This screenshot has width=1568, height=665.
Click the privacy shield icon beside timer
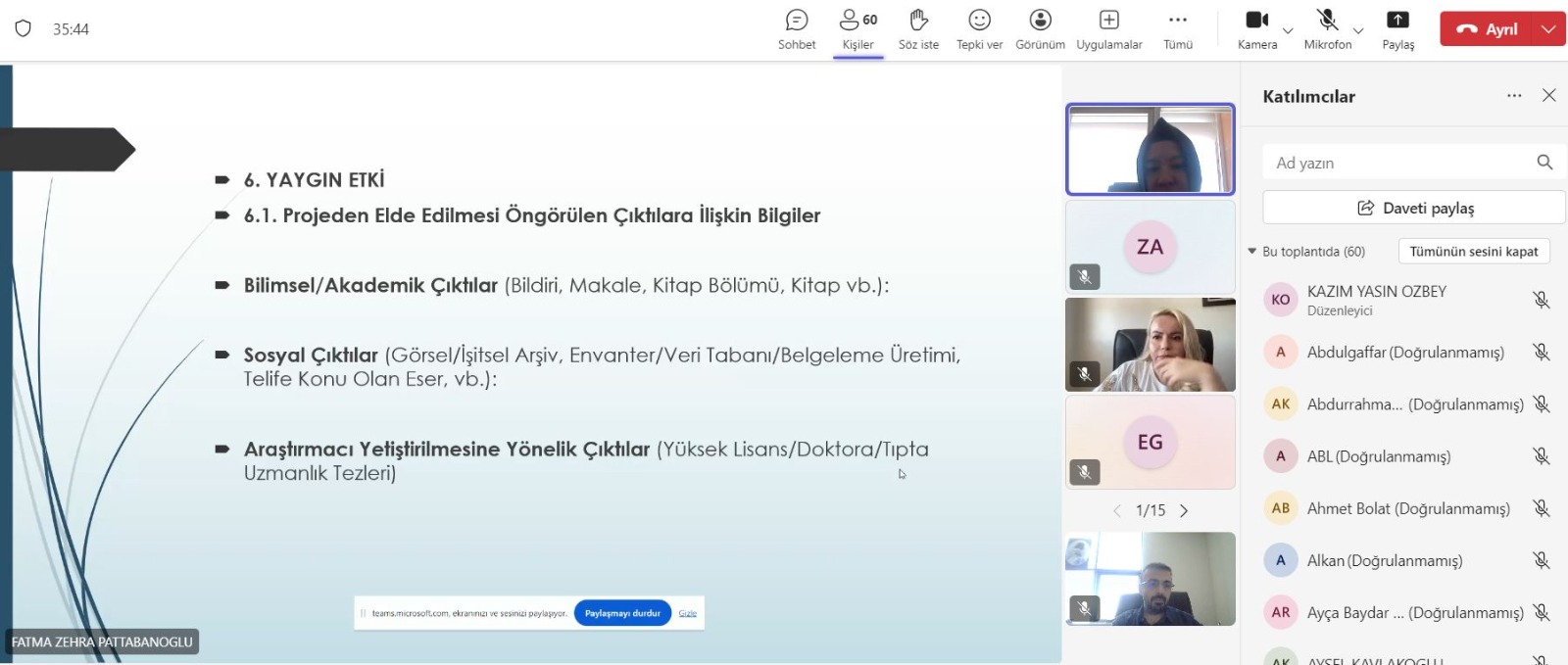pos(24,28)
